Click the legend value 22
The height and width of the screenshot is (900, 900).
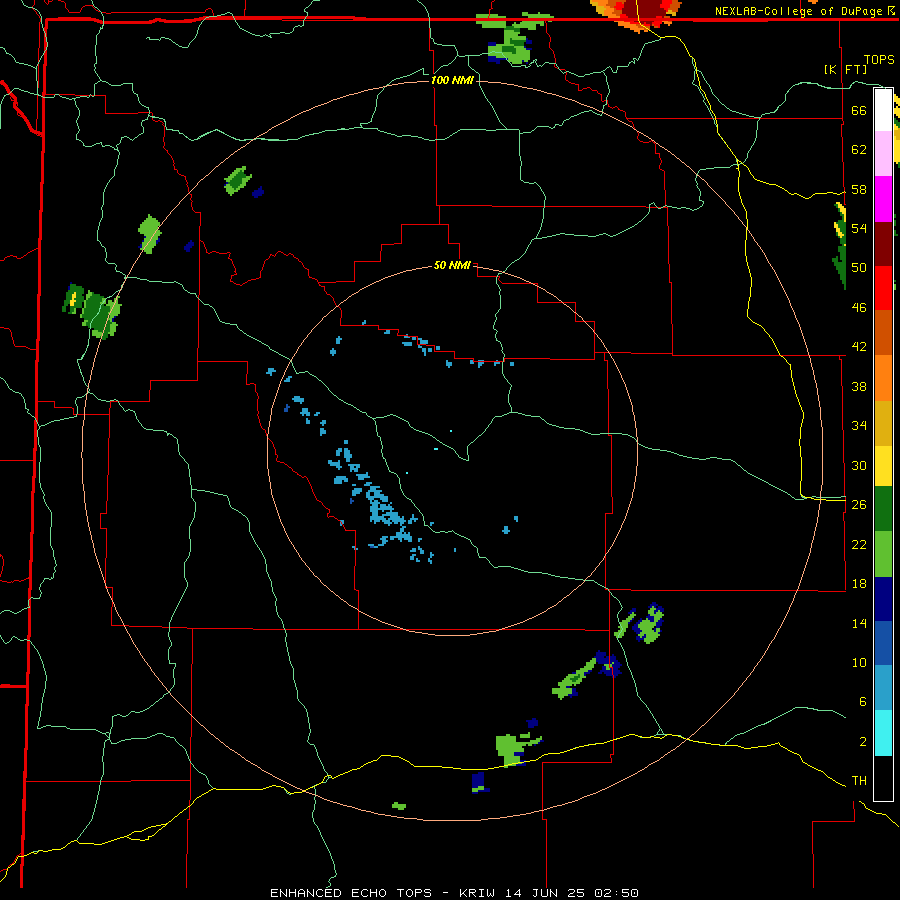859,545
